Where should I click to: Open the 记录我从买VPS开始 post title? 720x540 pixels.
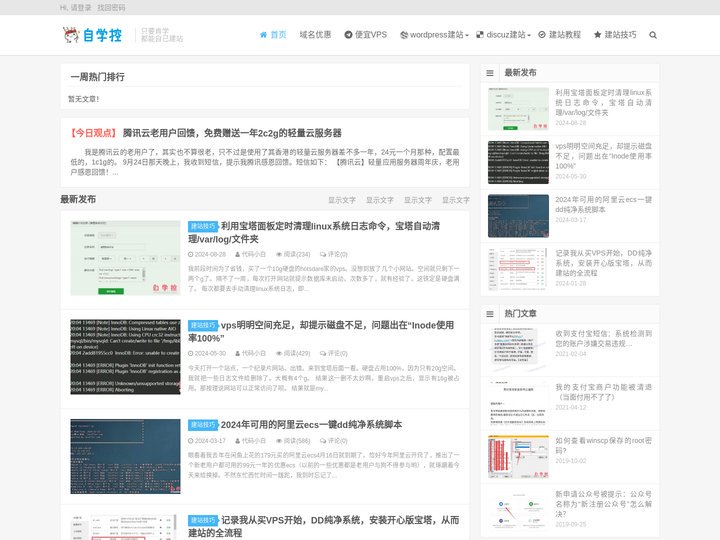pyautogui.click(x=324, y=526)
